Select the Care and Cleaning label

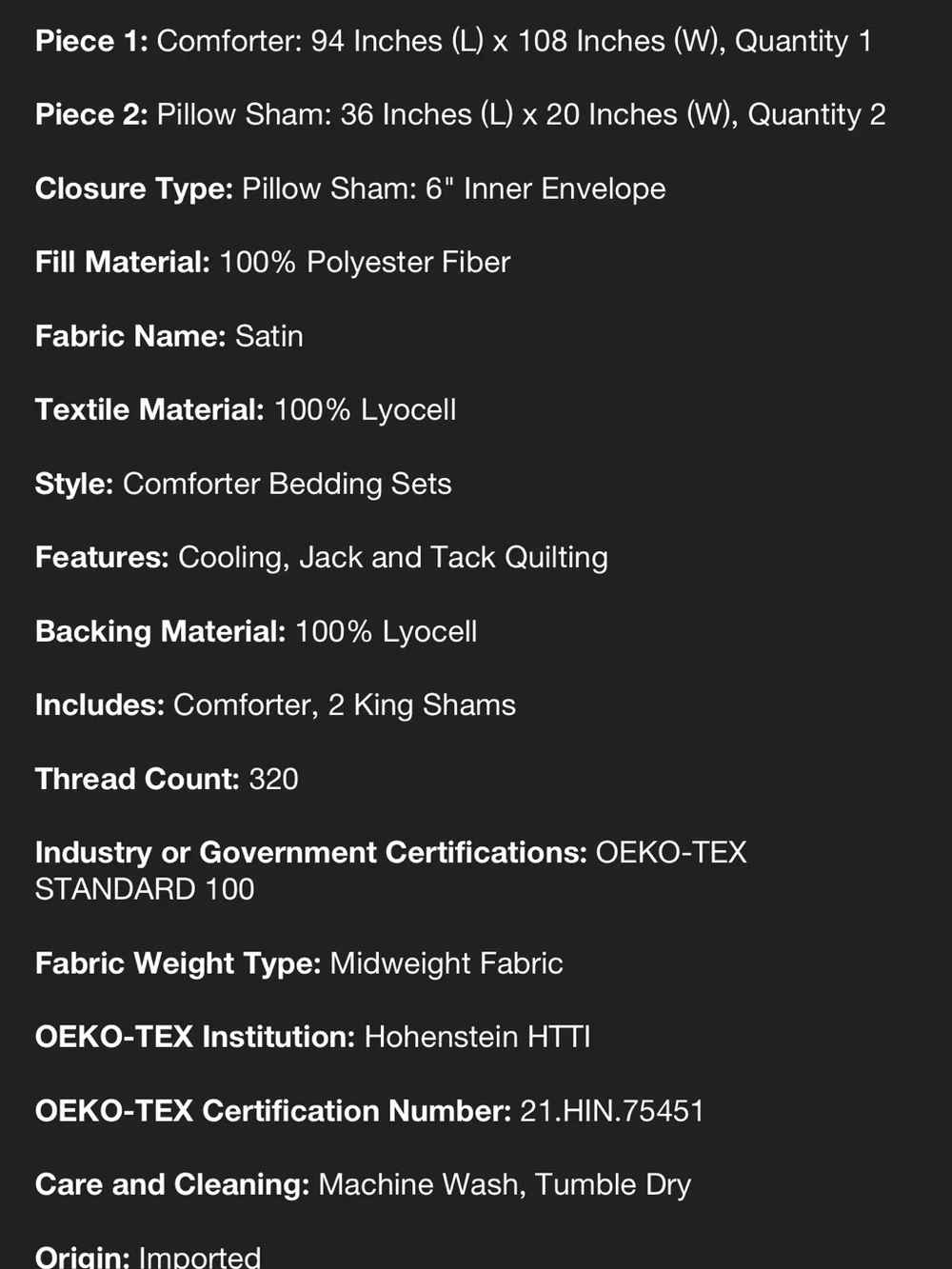(x=172, y=1184)
